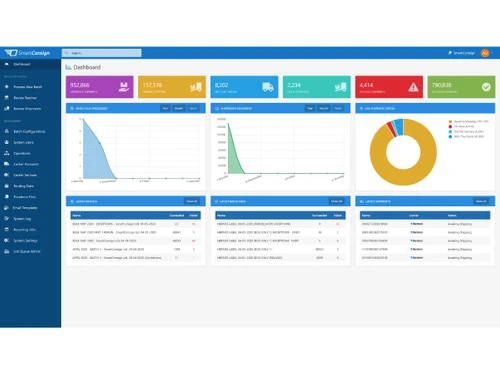The height and width of the screenshot is (375, 500).
Task: Open Job Queue Admin in sidebar
Action: tap(30, 251)
